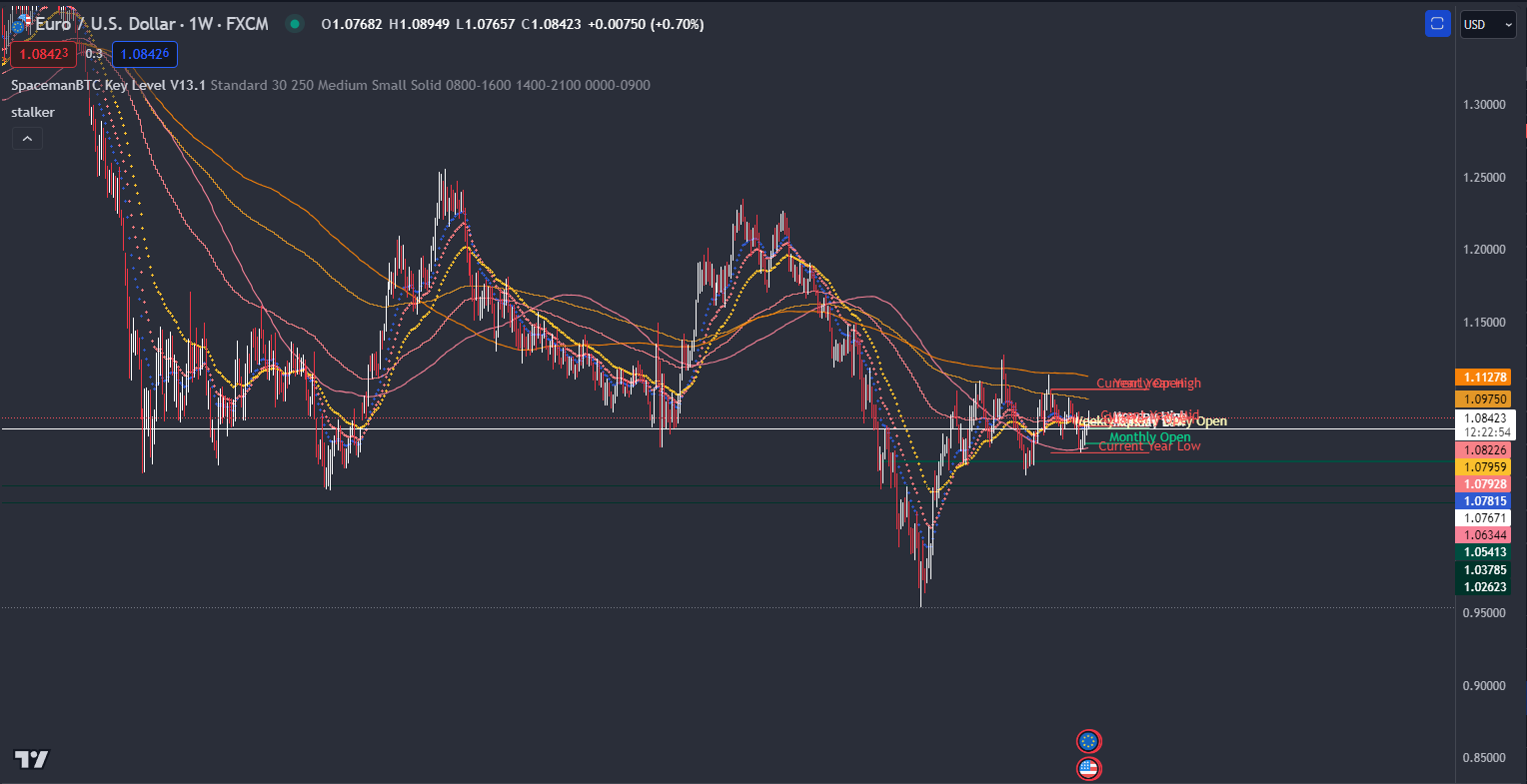1527x784 pixels.
Task: Click the pink 1.07928 price label
Action: point(1485,484)
